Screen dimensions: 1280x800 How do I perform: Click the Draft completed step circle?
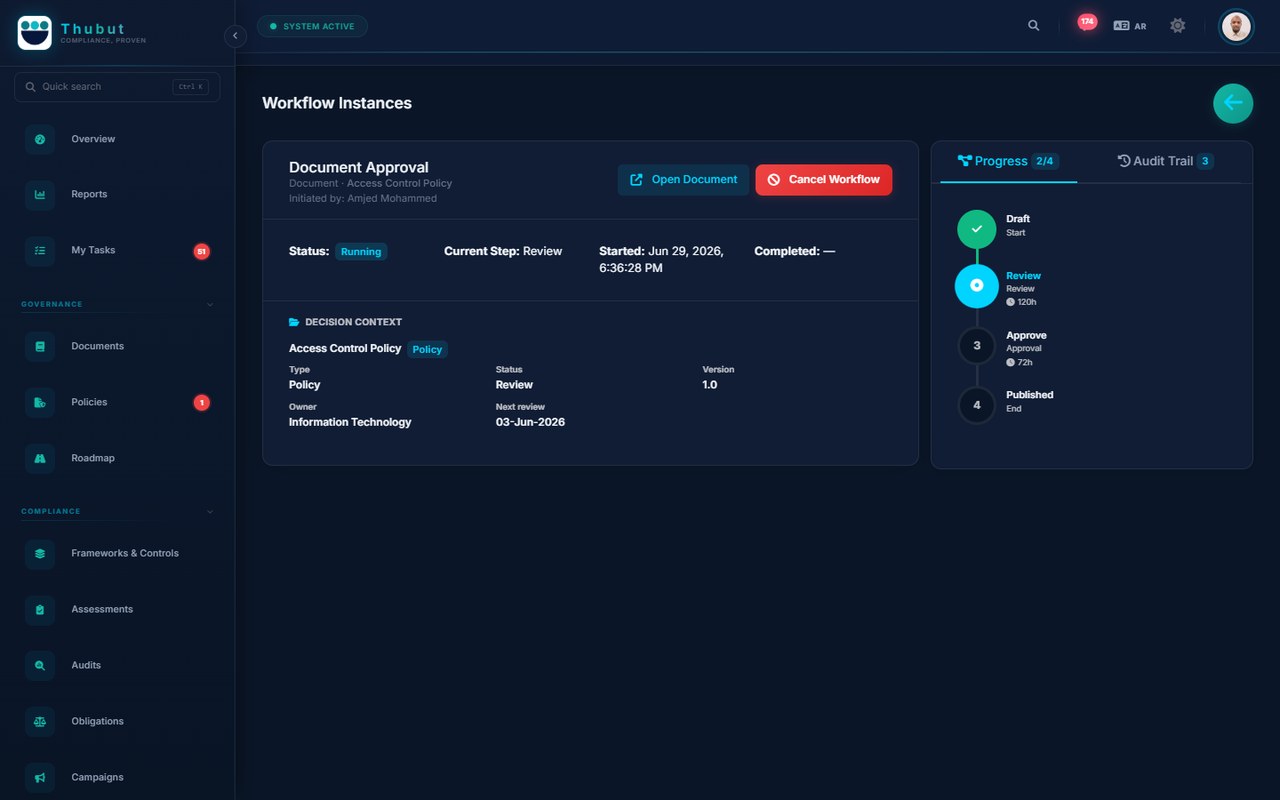[x=977, y=229]
